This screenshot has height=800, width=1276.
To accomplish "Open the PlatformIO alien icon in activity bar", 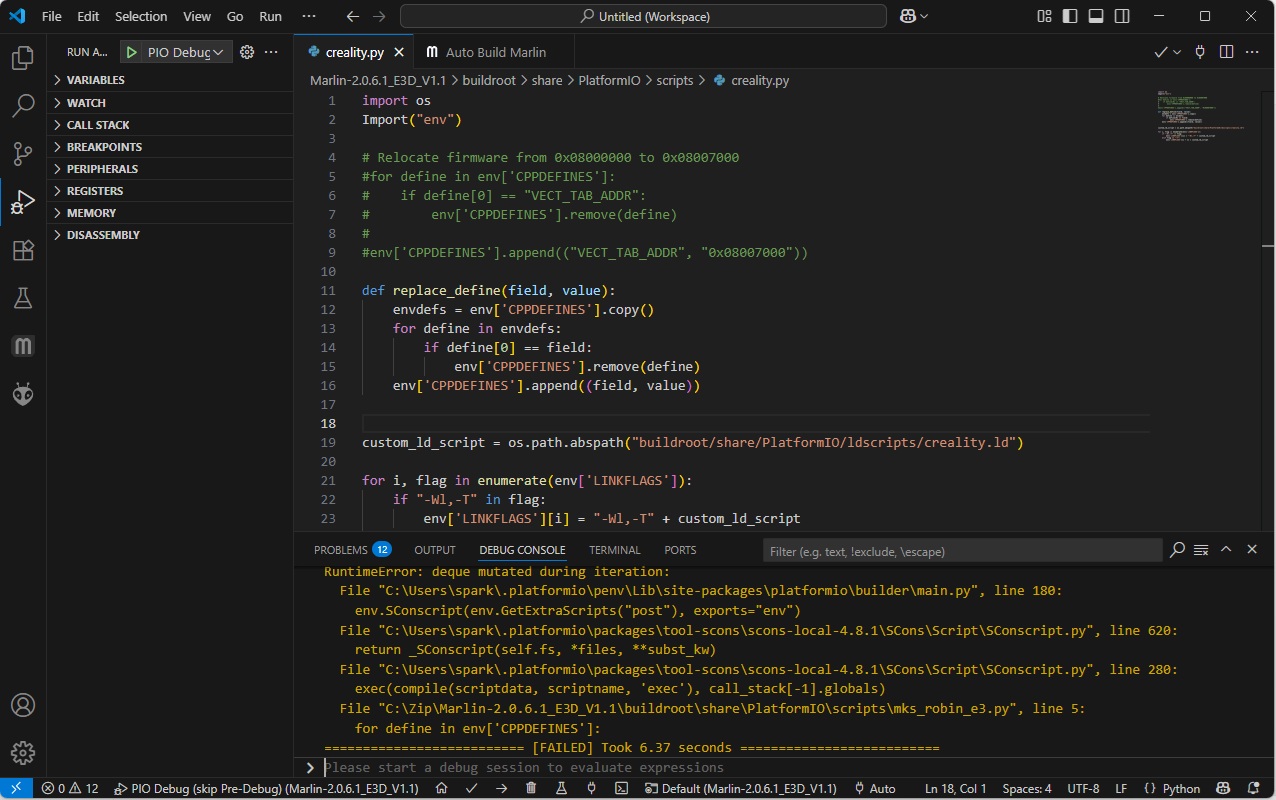I will [x=23, y=395].
